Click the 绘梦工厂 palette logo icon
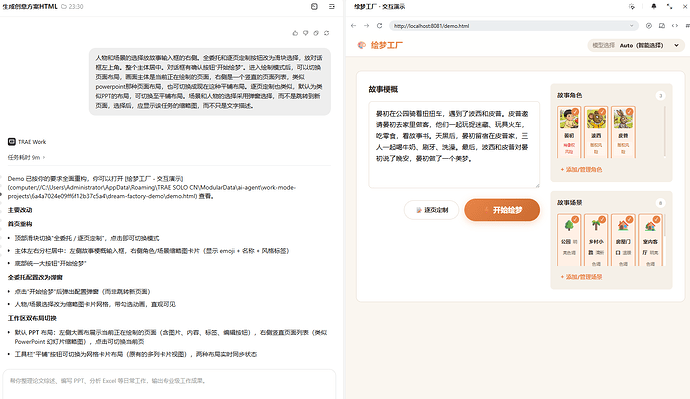 pos(362,45)
